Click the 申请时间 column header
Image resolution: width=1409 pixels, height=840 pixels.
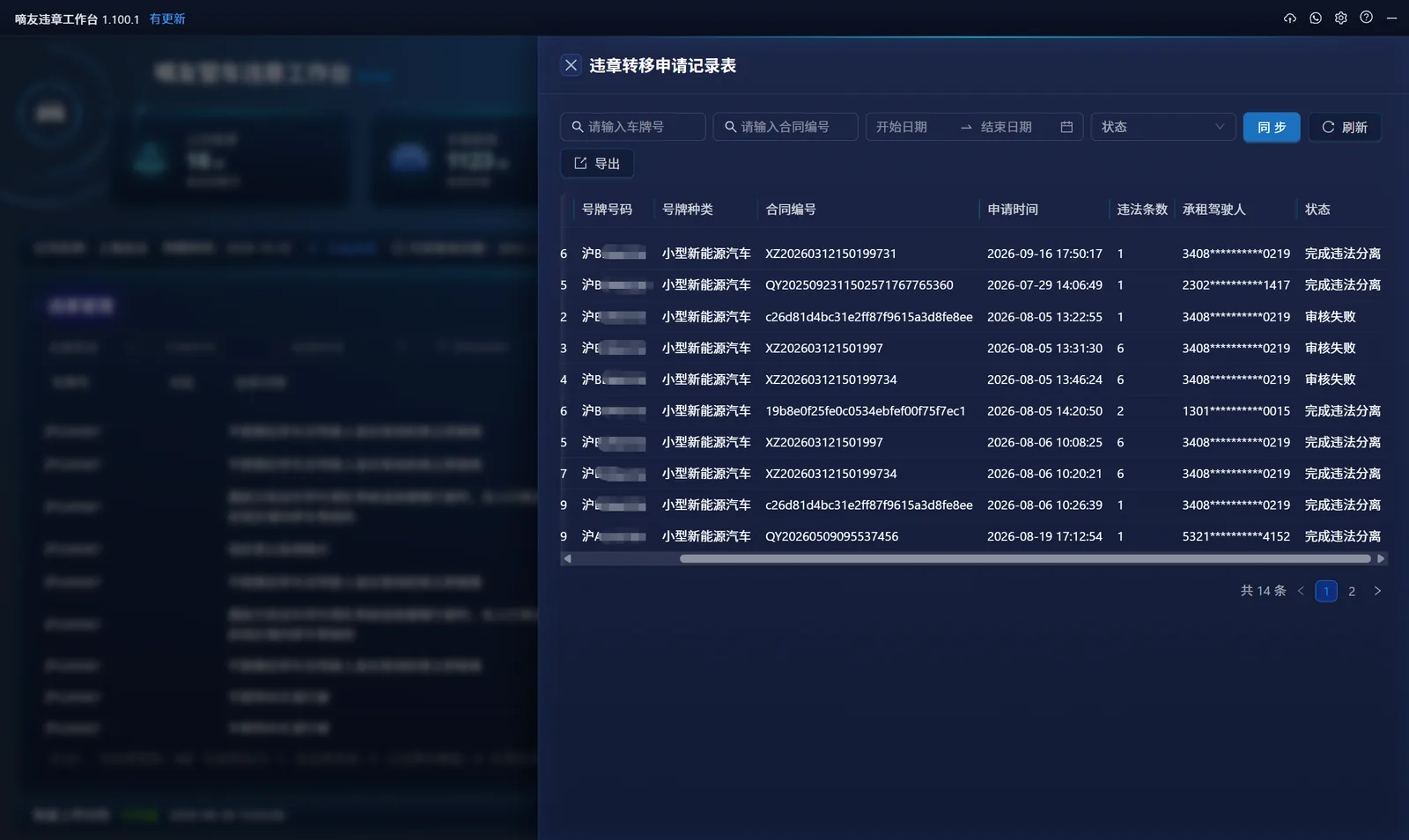click(x=1013, y=210)
